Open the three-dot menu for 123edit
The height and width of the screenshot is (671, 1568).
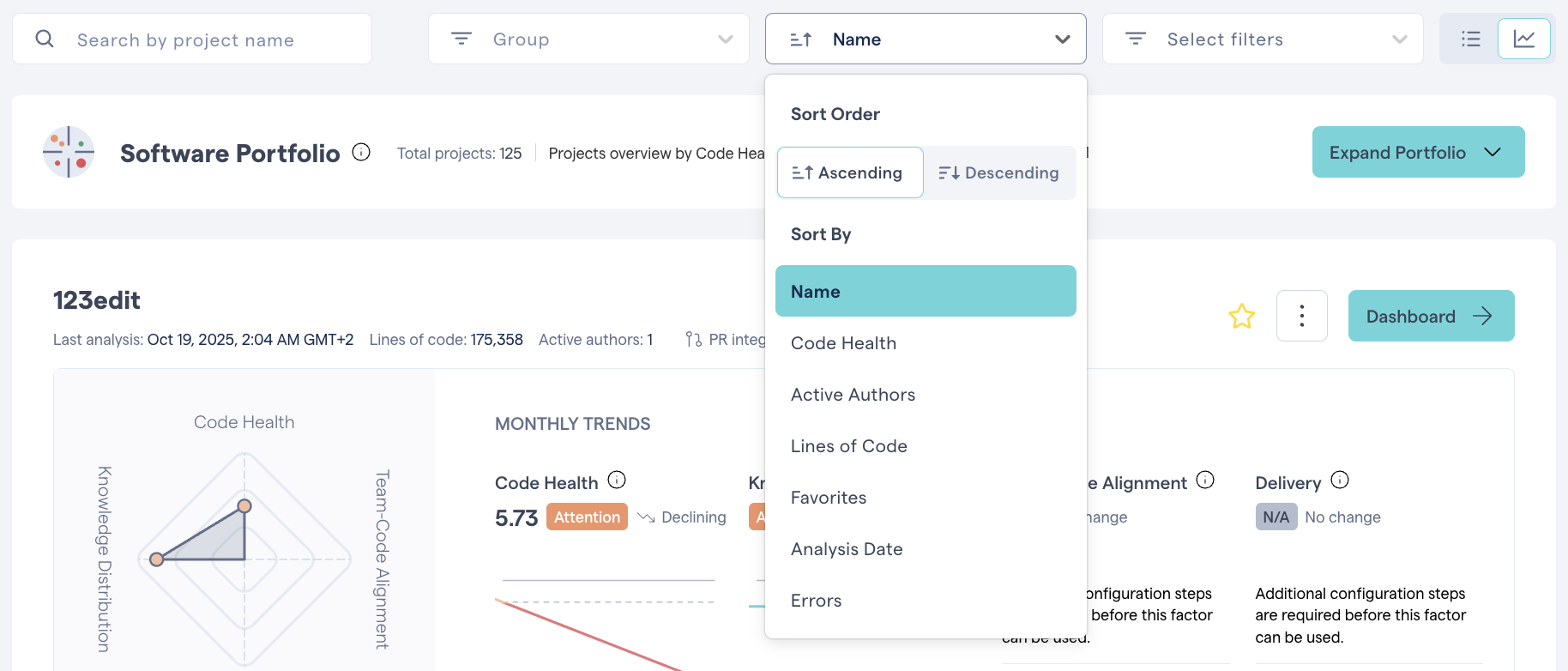coord(1301,316)
